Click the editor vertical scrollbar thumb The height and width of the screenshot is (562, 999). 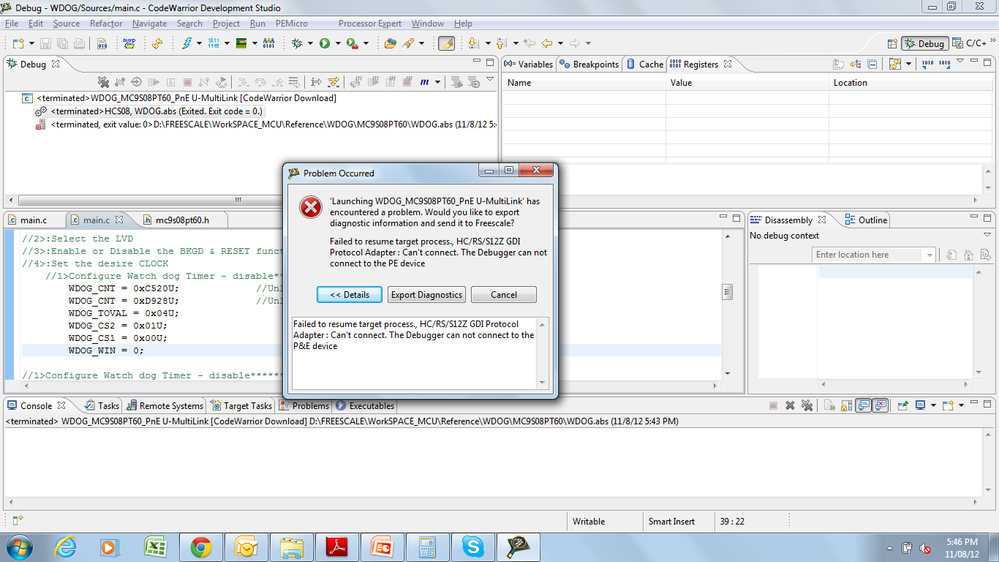(728, 292)
